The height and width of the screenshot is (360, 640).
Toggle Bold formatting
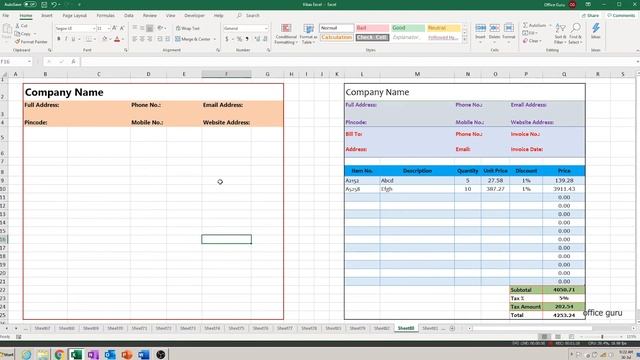point(59,39)
